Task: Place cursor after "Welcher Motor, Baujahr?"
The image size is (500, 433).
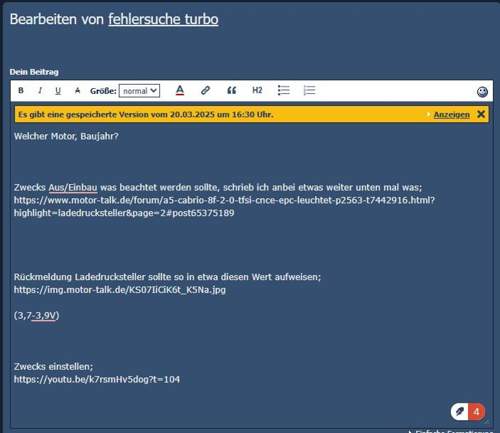Action: pos(119,136)
